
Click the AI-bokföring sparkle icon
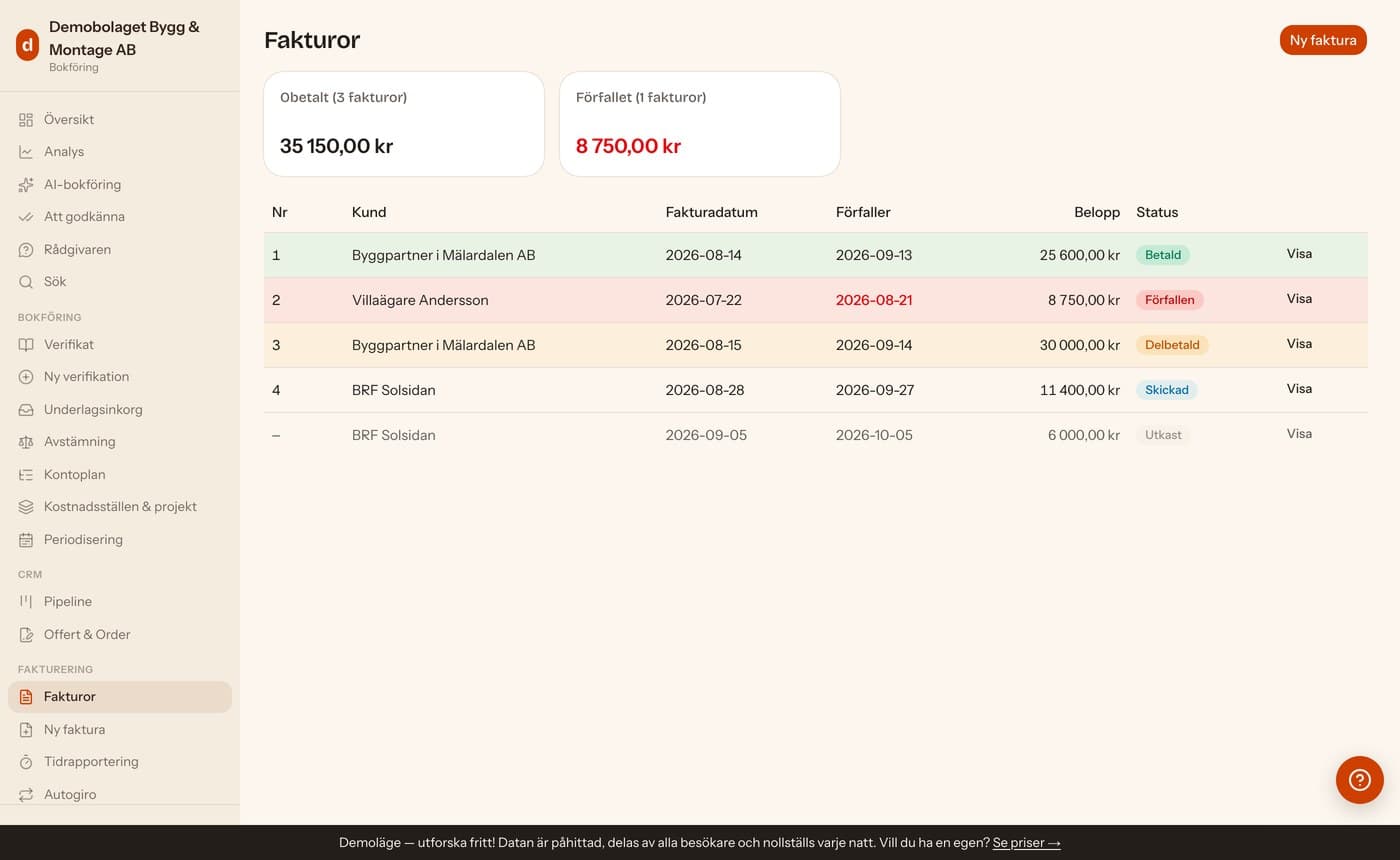coord(26,185)
